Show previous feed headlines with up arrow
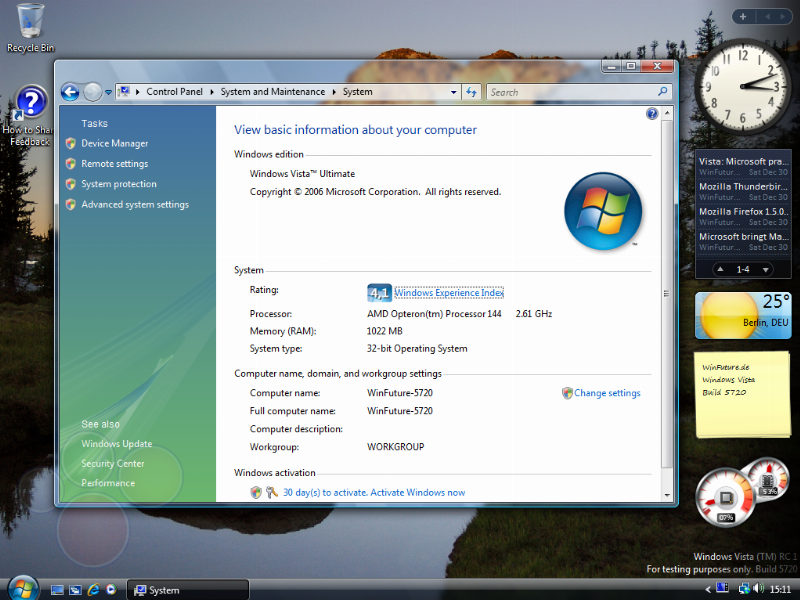The width and height of the screenshot is (800, 600). [x=720, y=269]
